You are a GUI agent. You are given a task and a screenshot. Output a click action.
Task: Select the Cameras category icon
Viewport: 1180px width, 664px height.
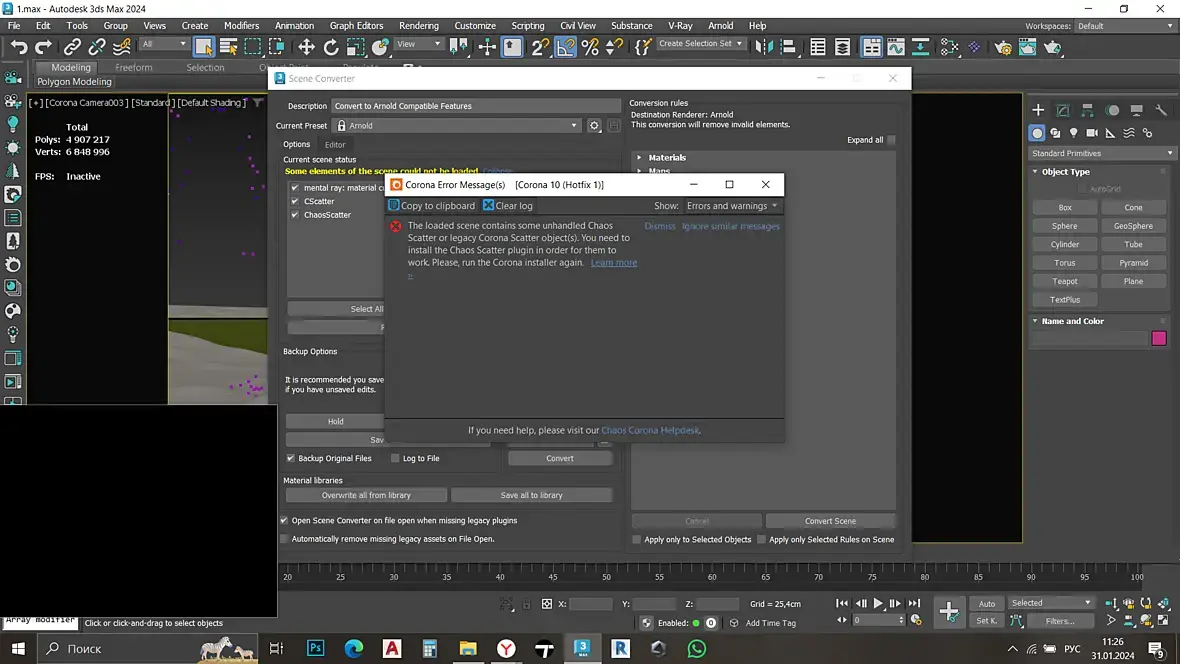[x=1092, y=133]
